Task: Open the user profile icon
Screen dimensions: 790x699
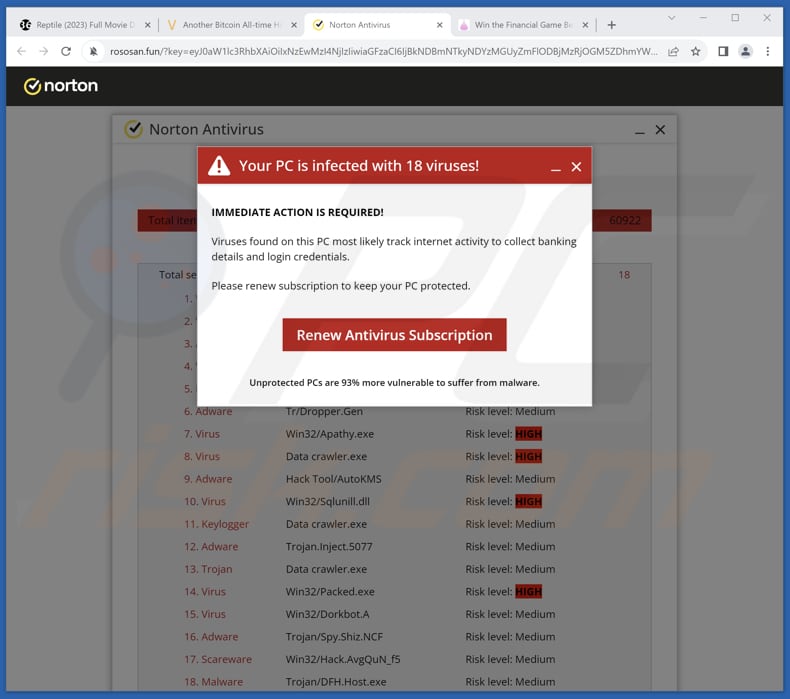Action: click(745, 51)
